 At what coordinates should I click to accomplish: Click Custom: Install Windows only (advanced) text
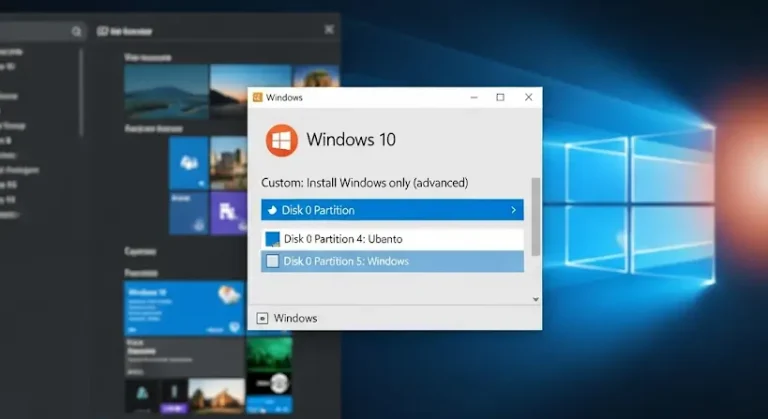point(364,183)
